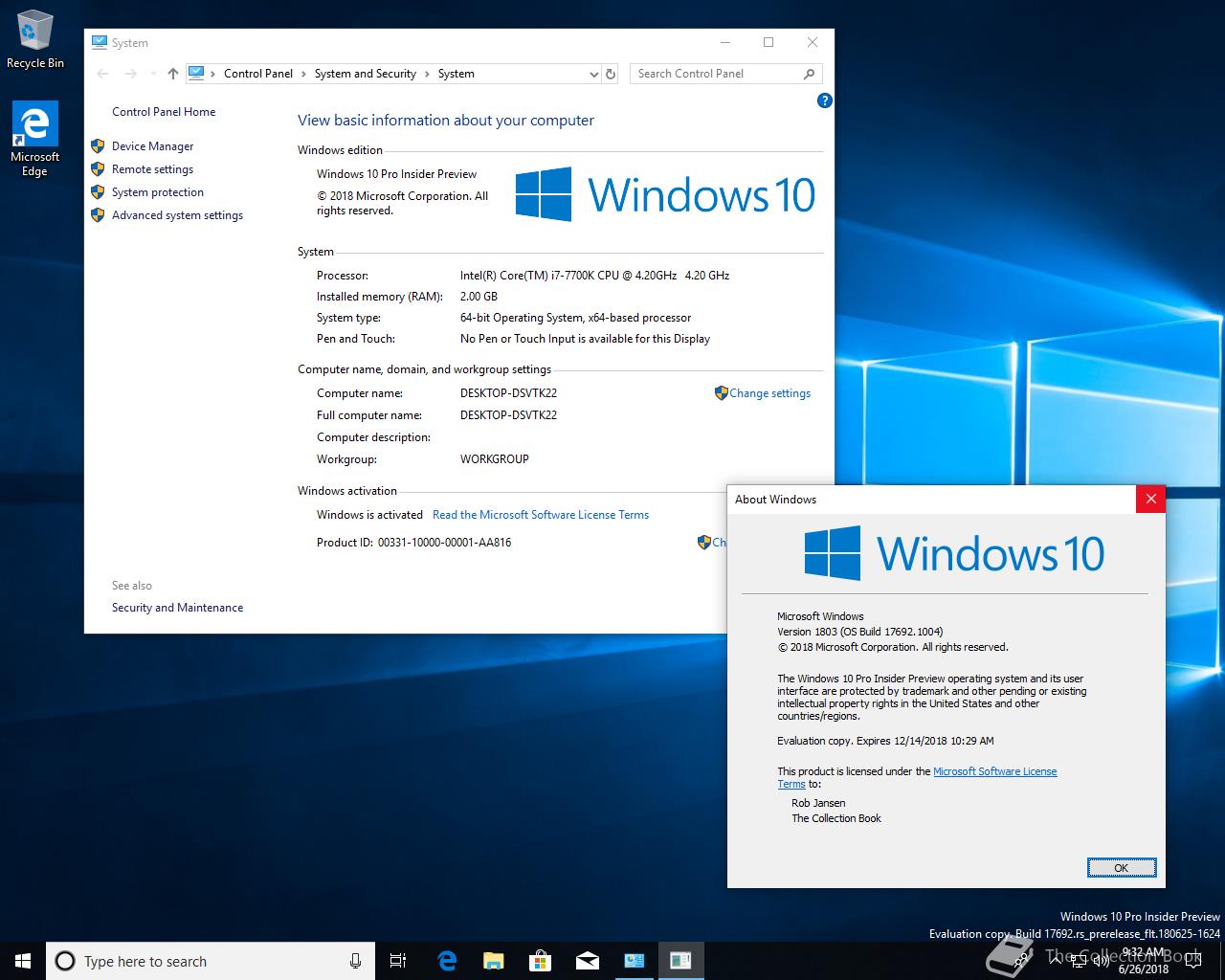Viewport: 1225px width, 980px height.
Task: Open the Mail app on the taskbar
Action: coord(587,961)
